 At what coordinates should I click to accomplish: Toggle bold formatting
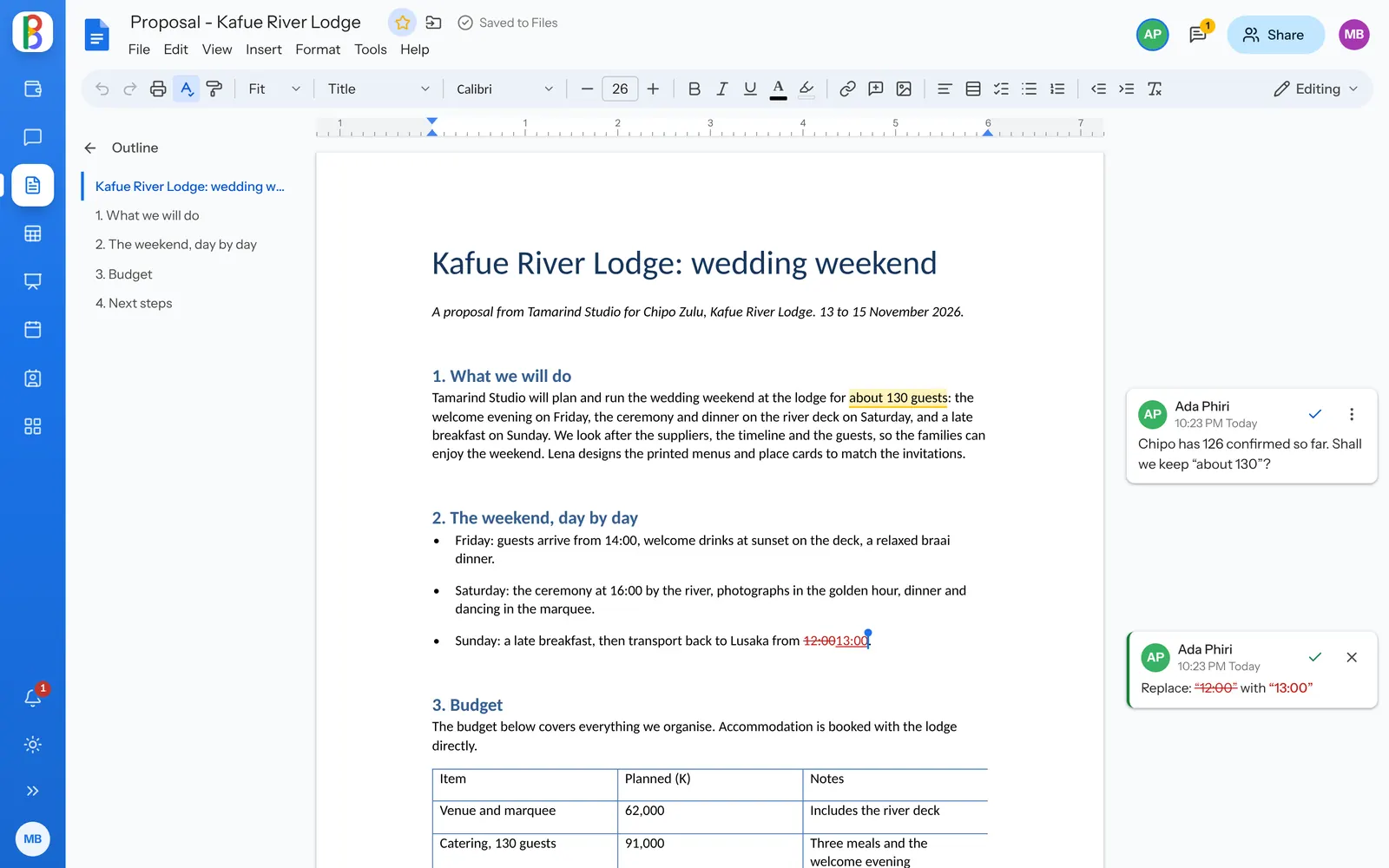[694, 89]
